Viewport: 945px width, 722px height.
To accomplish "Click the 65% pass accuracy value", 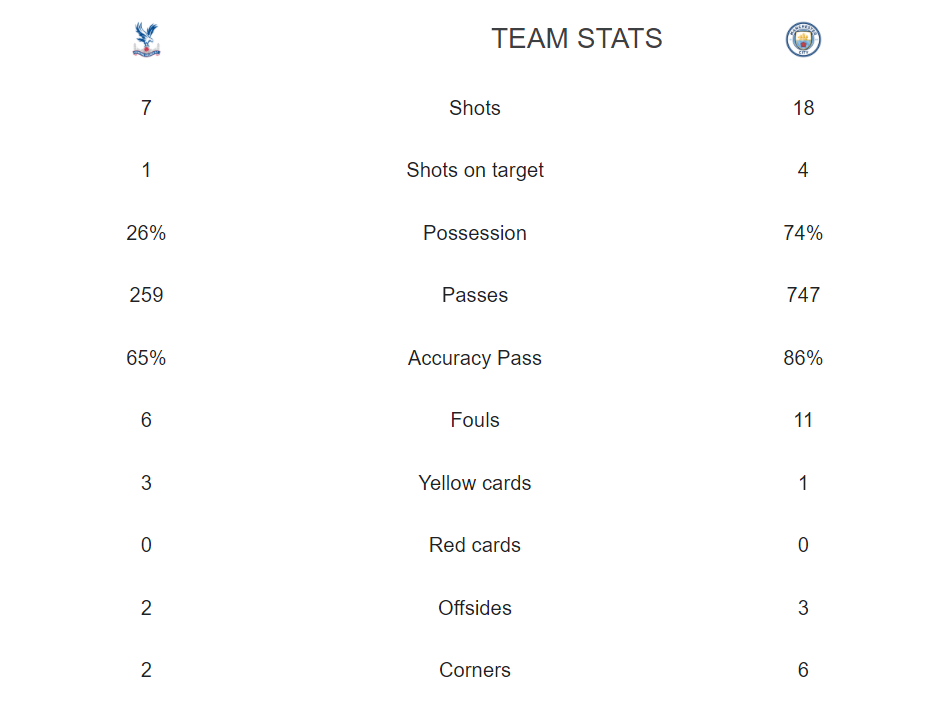I will click(146, 358).
